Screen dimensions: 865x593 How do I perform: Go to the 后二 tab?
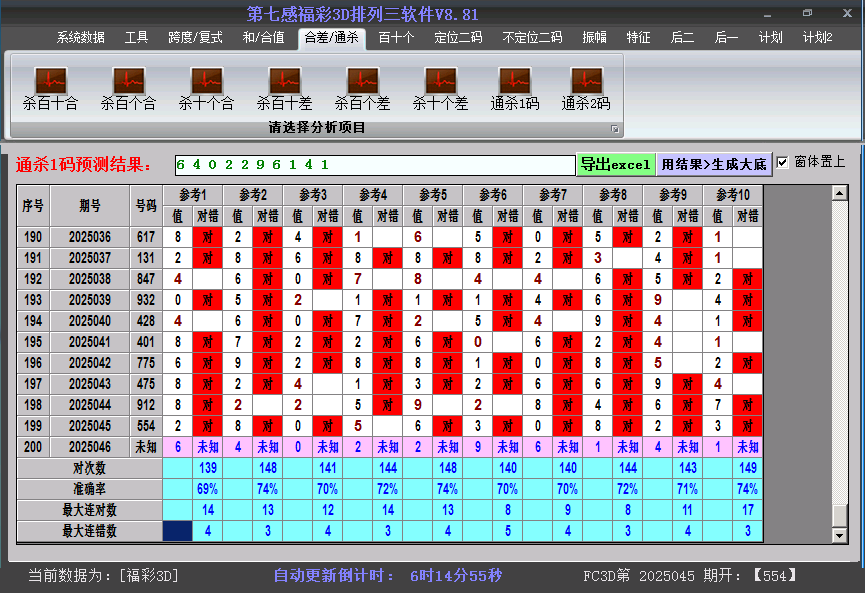pyautogui.click(x=682, y=38)
